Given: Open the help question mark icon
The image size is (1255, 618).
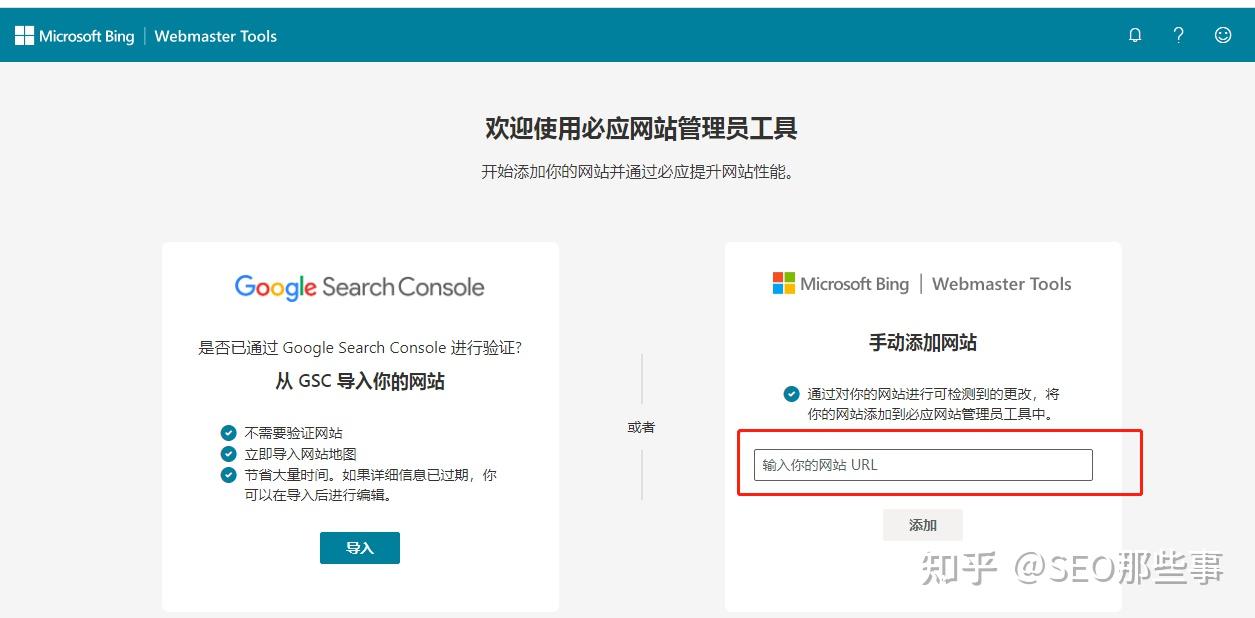Looking at the screenshot, I should (x=1179, y=35).
